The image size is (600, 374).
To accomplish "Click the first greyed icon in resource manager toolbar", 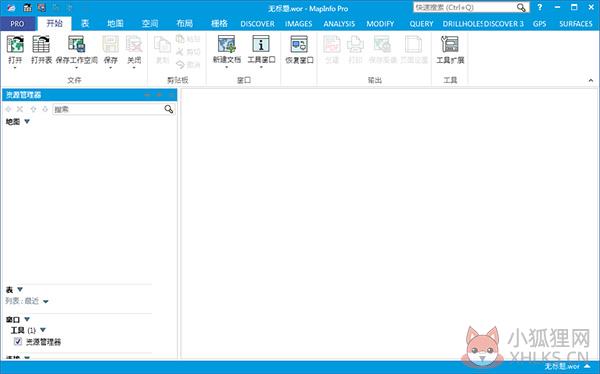I will tap(8, 109).
